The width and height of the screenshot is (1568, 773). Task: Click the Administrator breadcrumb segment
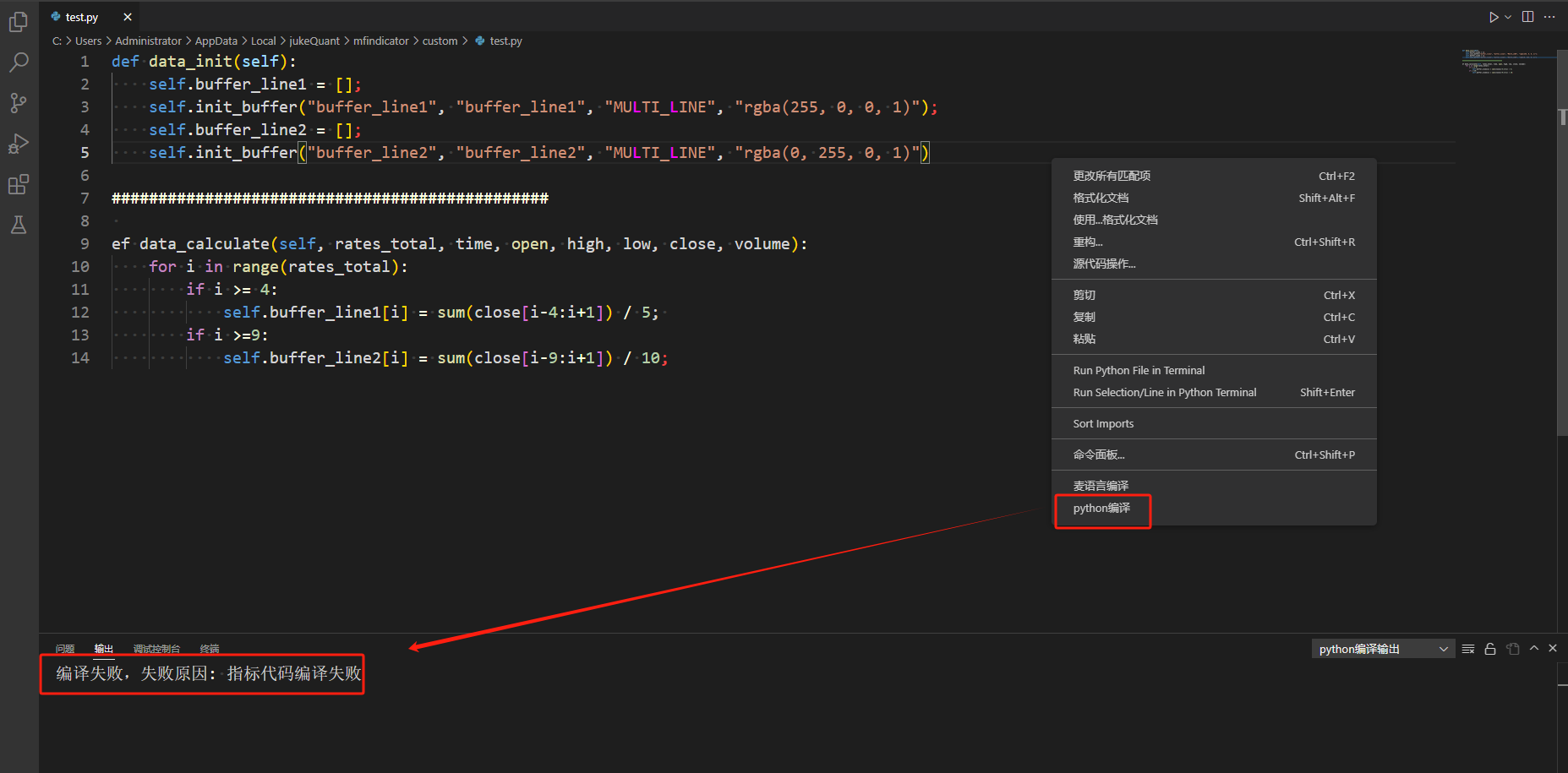click(148, 41)
